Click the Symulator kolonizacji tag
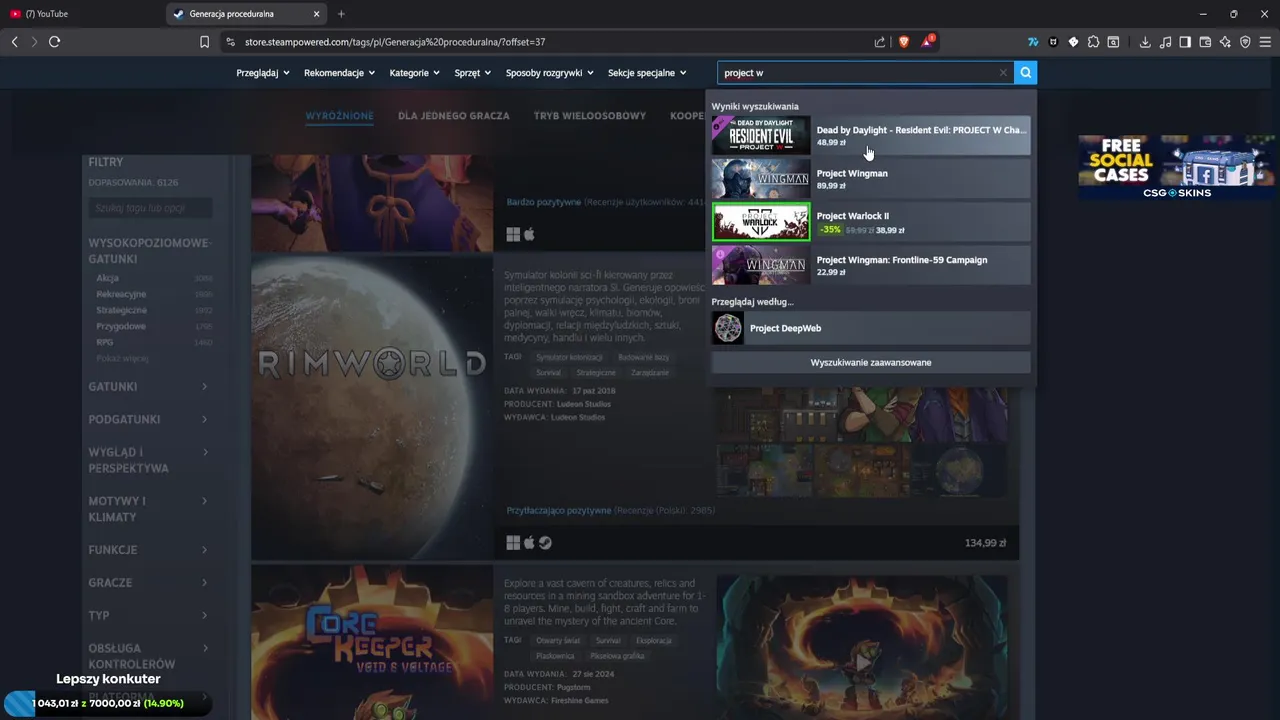 (x=568, y=357)
